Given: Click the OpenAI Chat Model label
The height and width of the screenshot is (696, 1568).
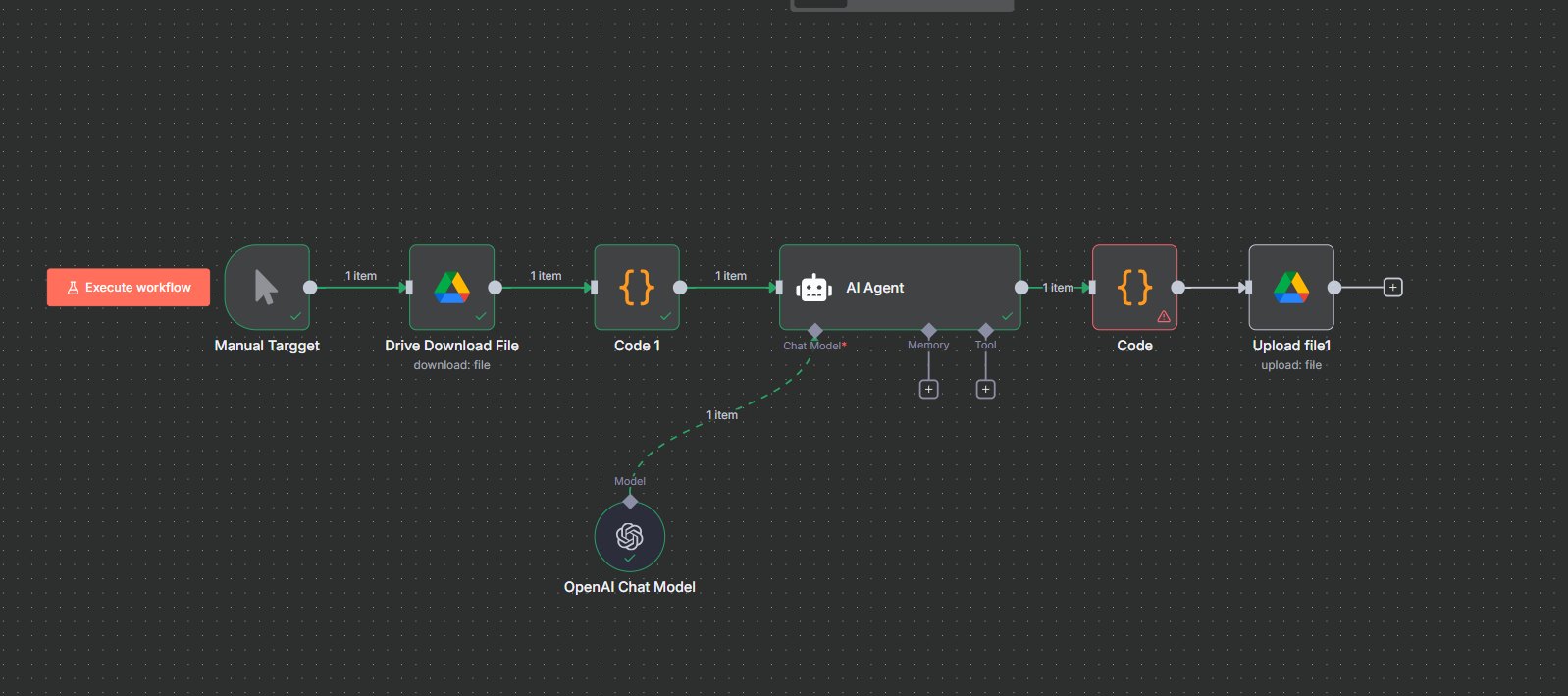Looking at the screenshot, I should pos(630,587).
